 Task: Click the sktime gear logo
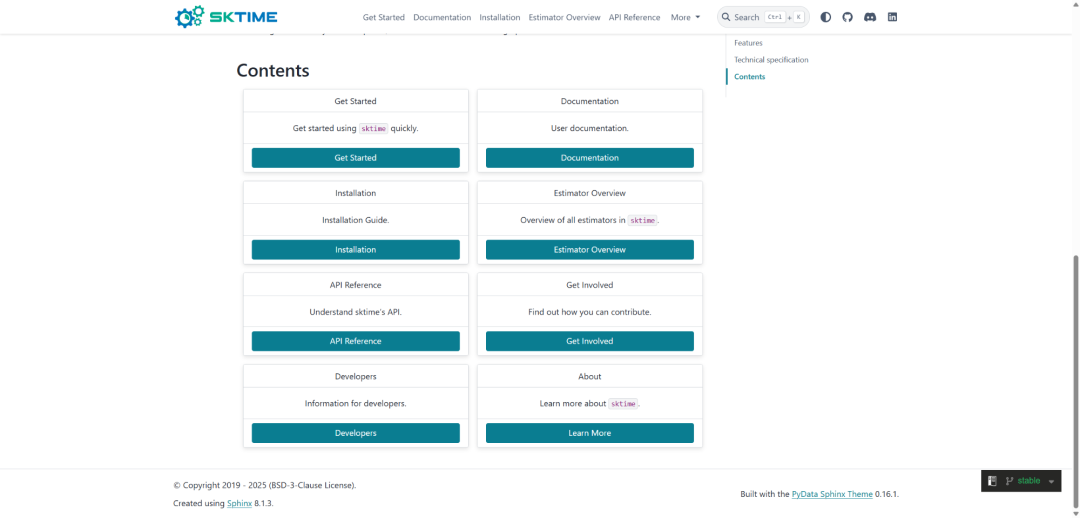225,17
